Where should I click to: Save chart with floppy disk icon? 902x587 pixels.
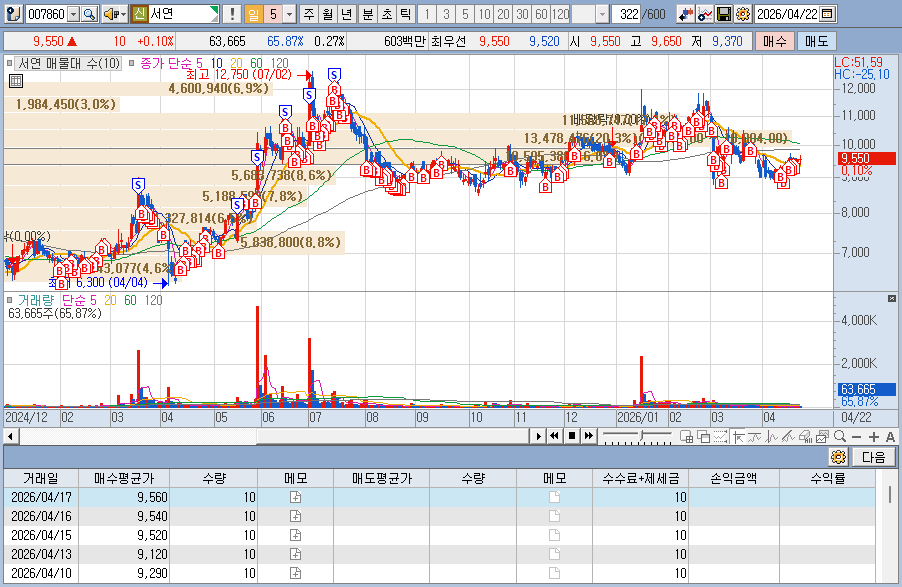tap(724, 14)
